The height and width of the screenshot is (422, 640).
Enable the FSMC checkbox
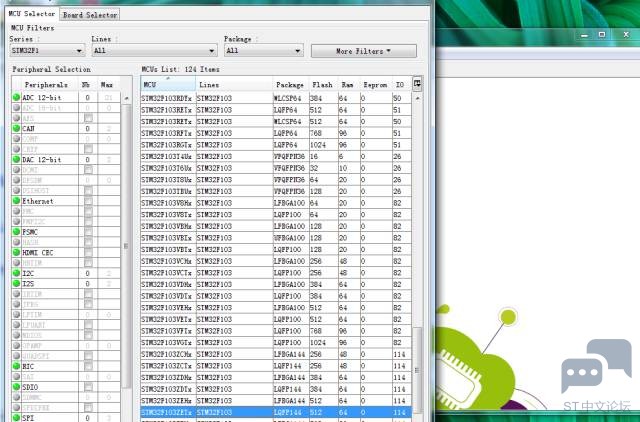tap(88, 232)
